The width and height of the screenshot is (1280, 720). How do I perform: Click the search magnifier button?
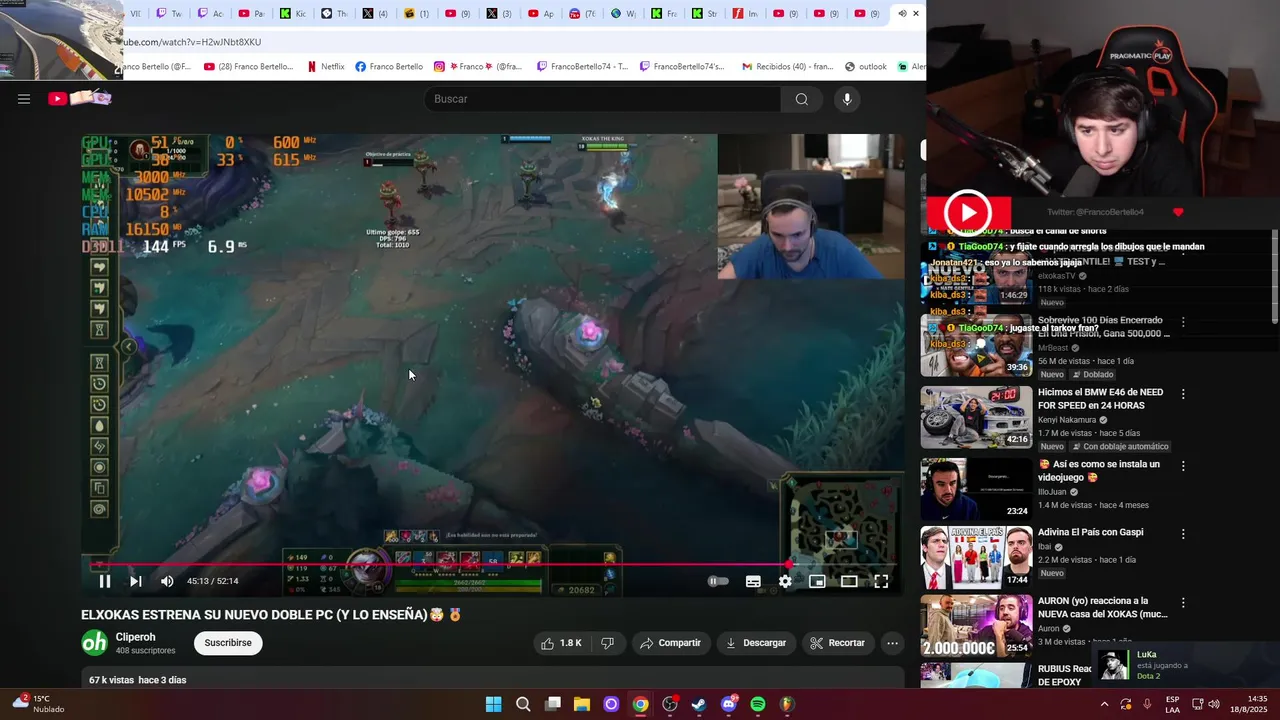tap(801, 99)
